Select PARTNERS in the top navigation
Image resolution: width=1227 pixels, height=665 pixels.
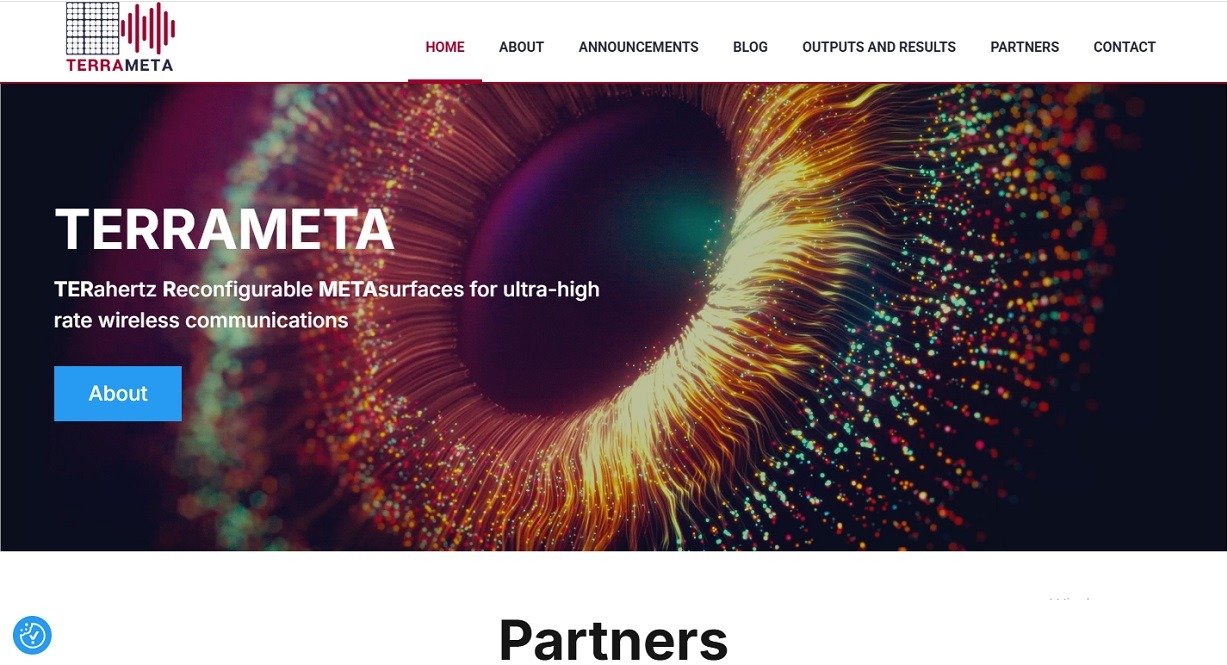[1024, 47]
